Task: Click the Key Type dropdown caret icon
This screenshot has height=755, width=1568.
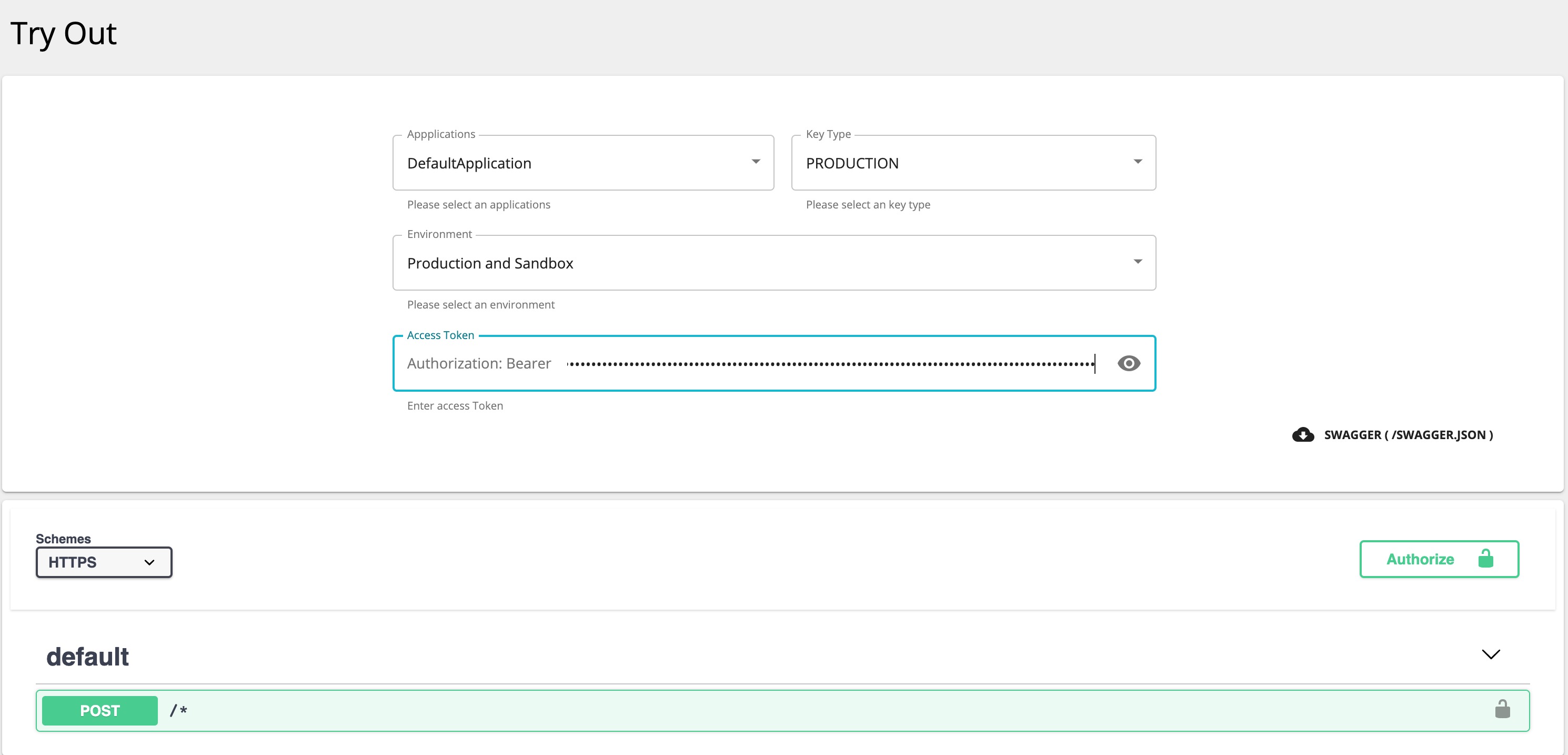Action: (x=1138, y=161)
